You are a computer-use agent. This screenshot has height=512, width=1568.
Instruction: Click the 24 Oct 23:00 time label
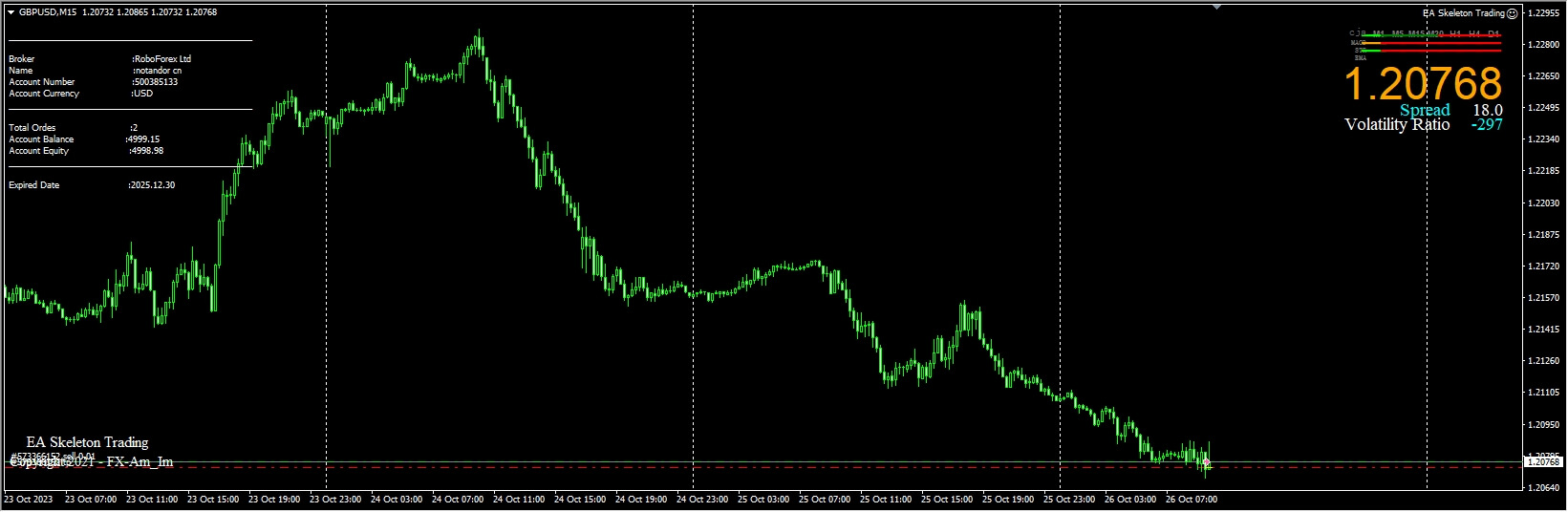point(702,500)
